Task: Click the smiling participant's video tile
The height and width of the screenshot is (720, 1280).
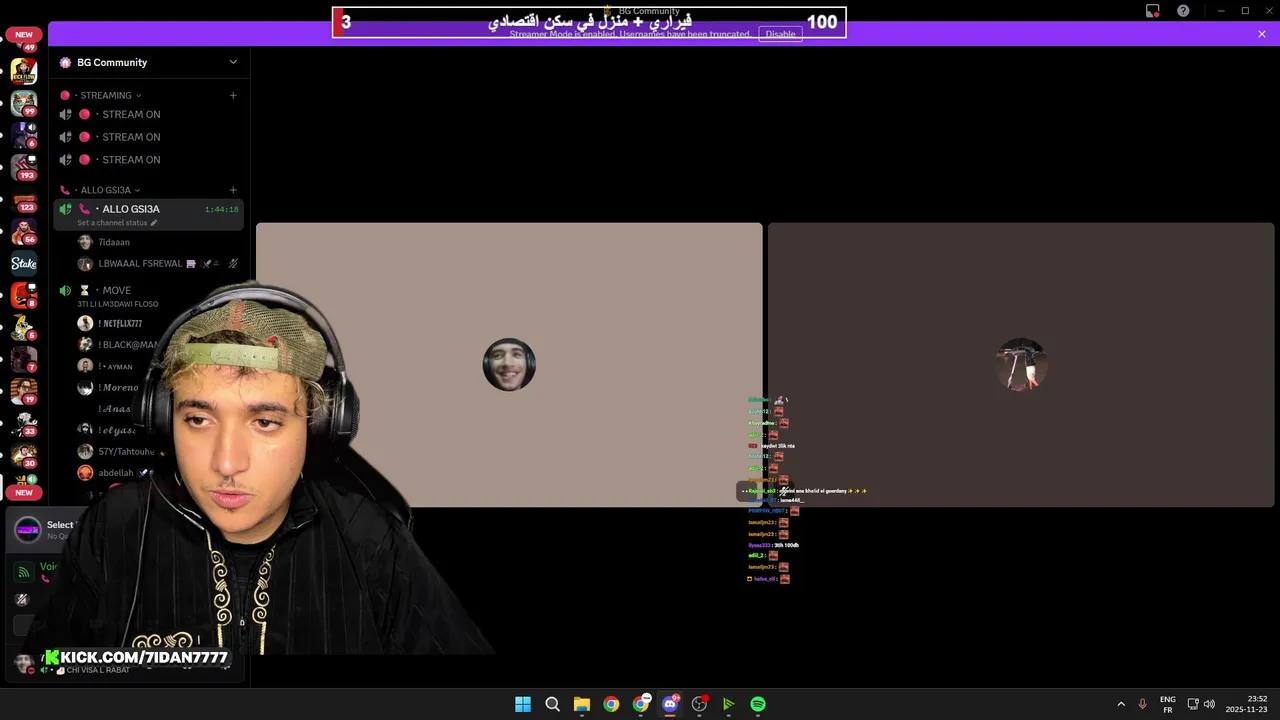Action: (509, 364)
